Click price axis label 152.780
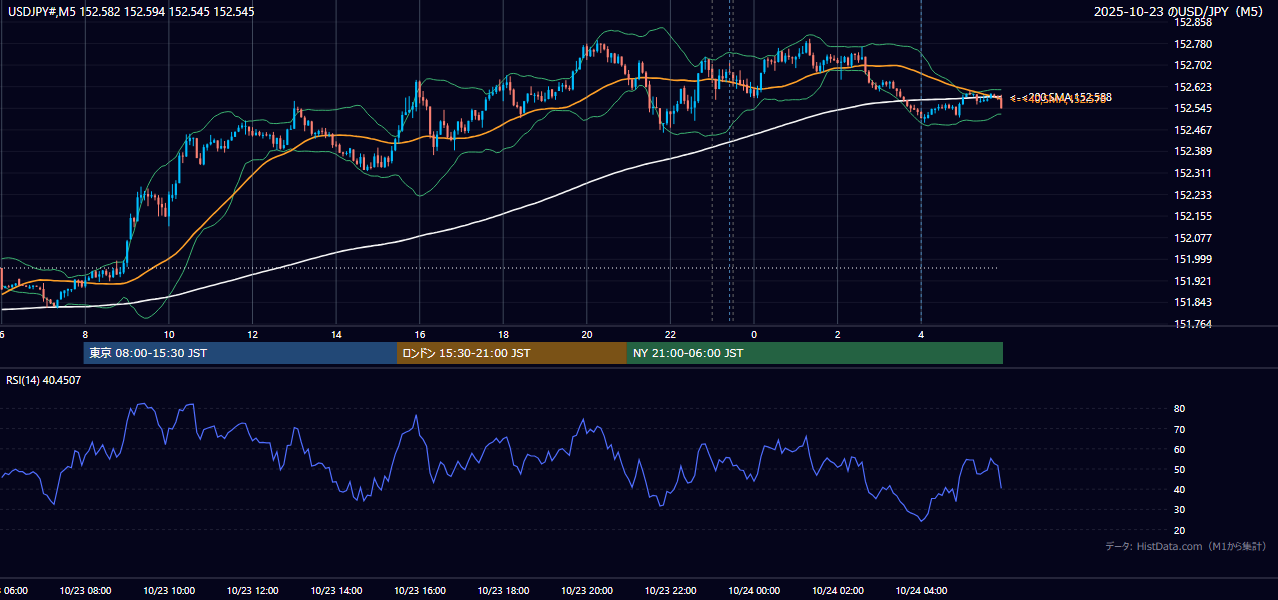Image resolution: width=1278 pixels, height=600 pixels. [x=1193, y=44]
